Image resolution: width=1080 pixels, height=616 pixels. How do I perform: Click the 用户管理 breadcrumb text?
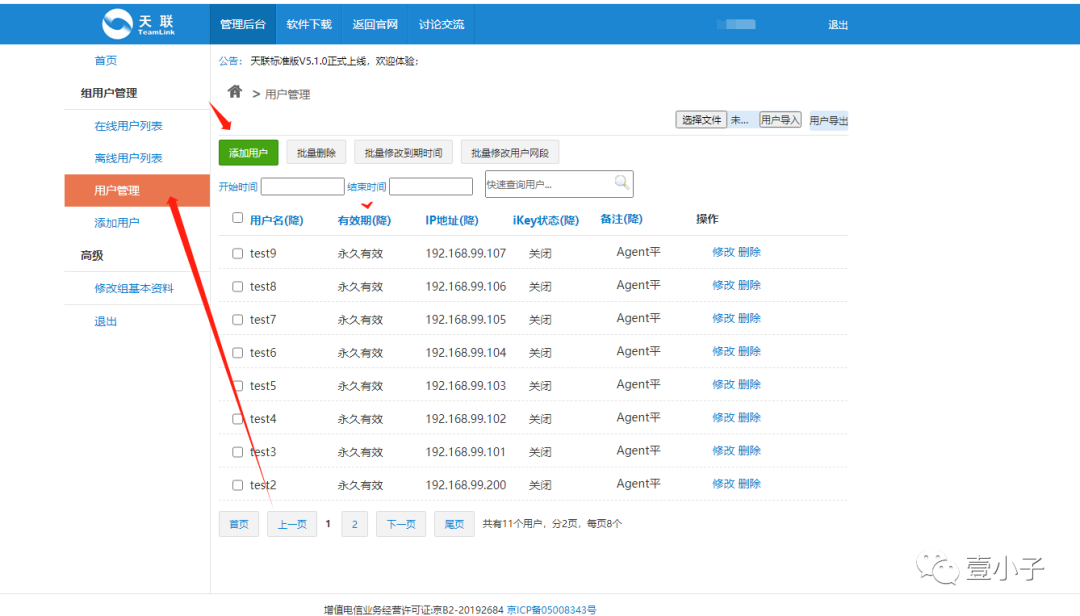(x=287, y=94)
